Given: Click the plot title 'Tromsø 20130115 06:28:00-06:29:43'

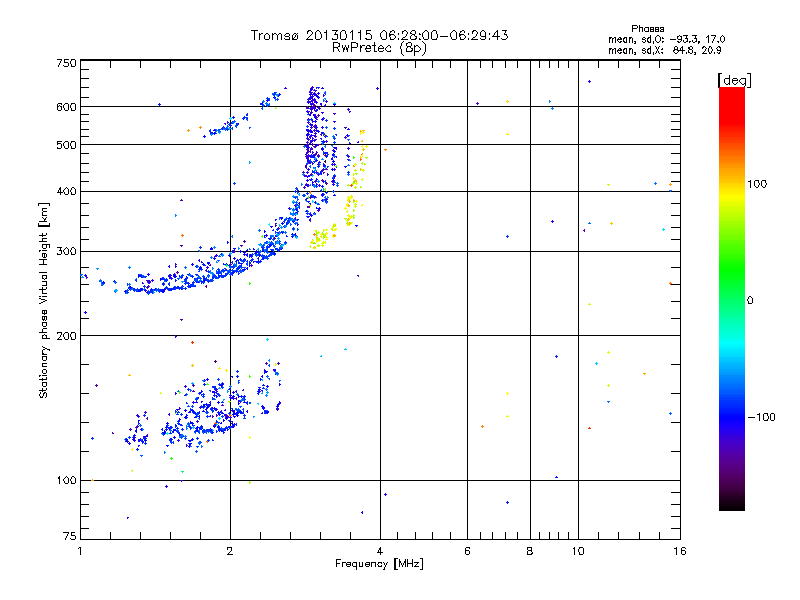Looking at the screenshot, I should pyautogui.click(x=379, y=35).
